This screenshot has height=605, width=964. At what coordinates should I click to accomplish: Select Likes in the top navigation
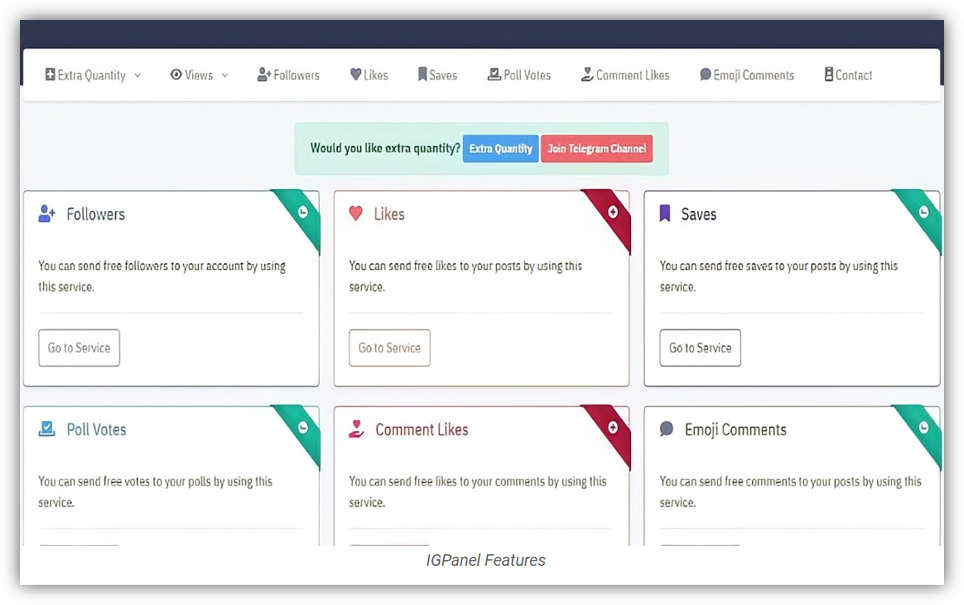coord(369,75)
